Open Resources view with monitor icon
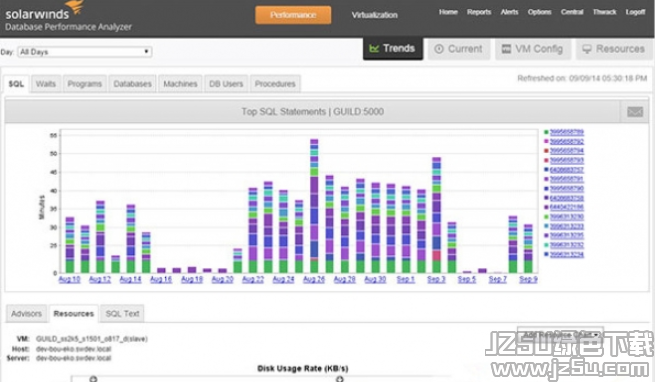The image size is (655, 382). [x=614, y=49]
